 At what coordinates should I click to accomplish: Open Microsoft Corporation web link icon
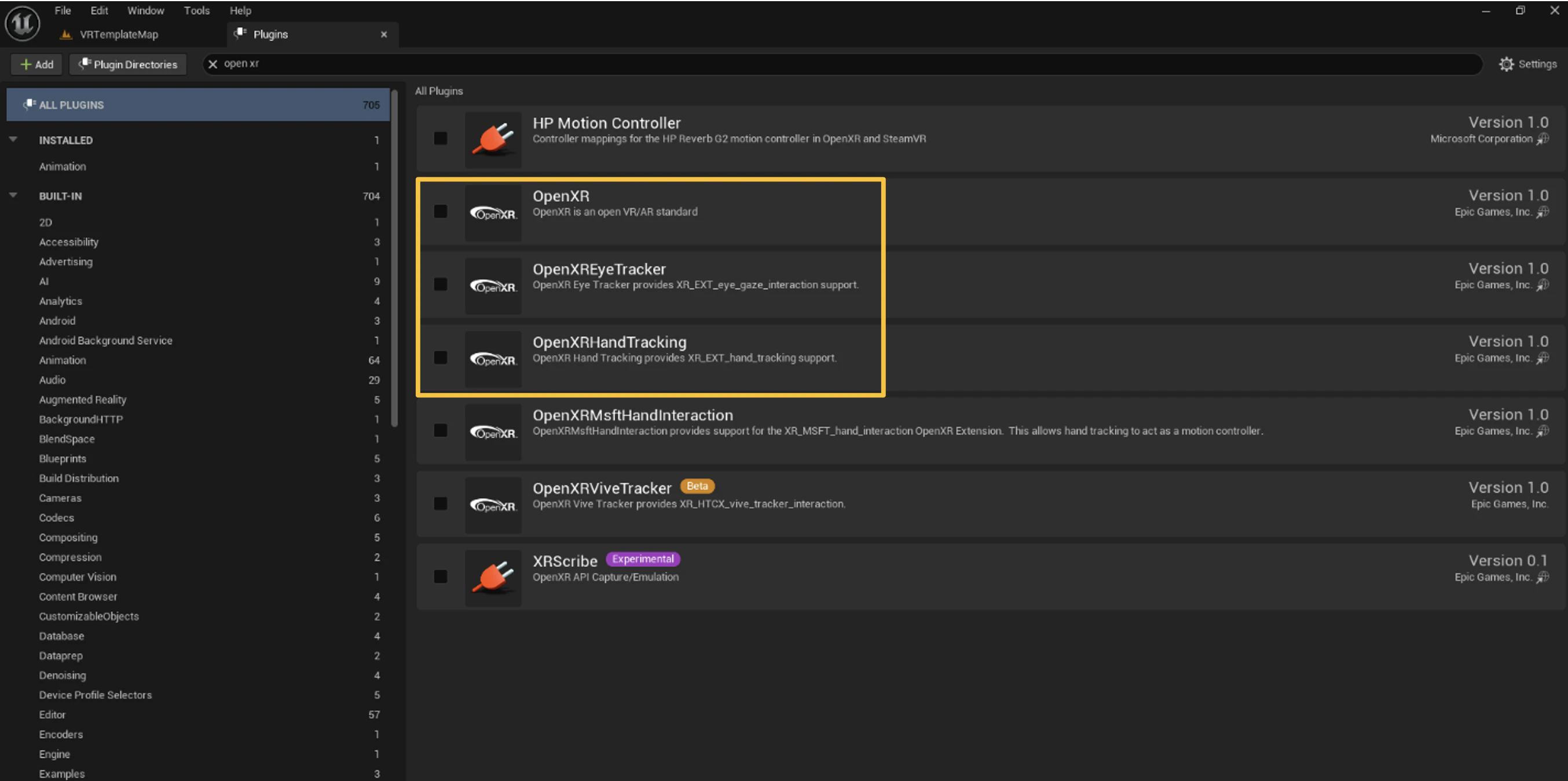click(1543, 139)
